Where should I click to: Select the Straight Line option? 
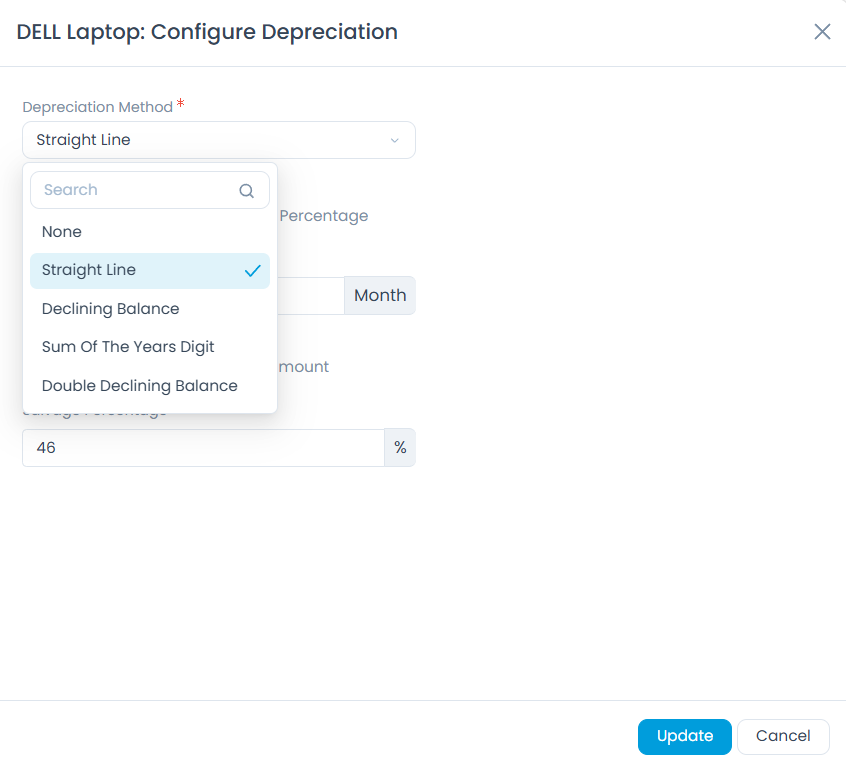(x=149, y=270)
